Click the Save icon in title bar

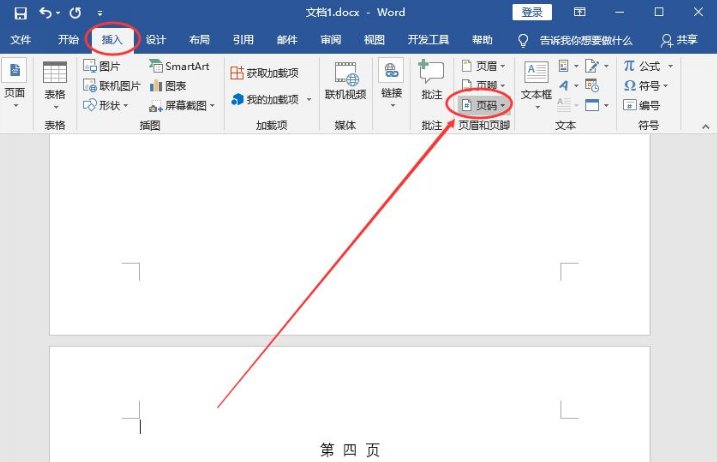(21, 13)
